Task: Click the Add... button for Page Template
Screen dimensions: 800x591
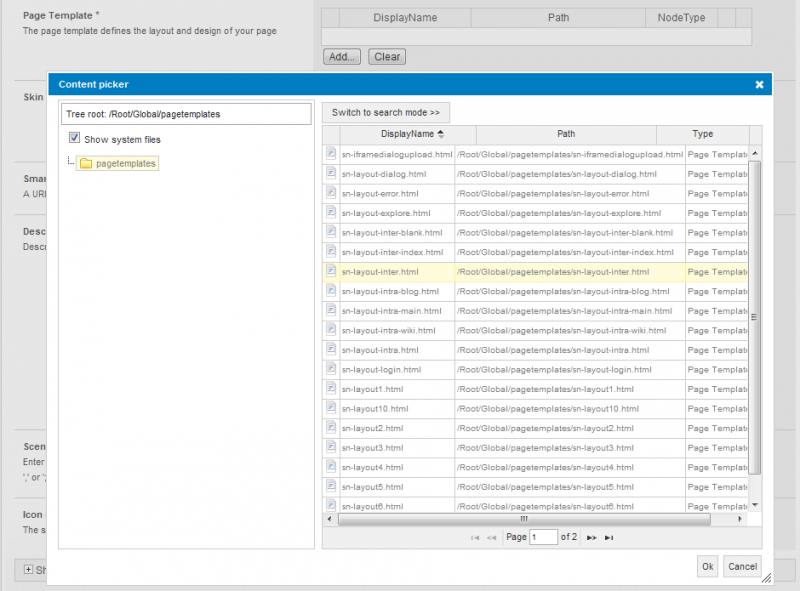Action: click(342, 57)
